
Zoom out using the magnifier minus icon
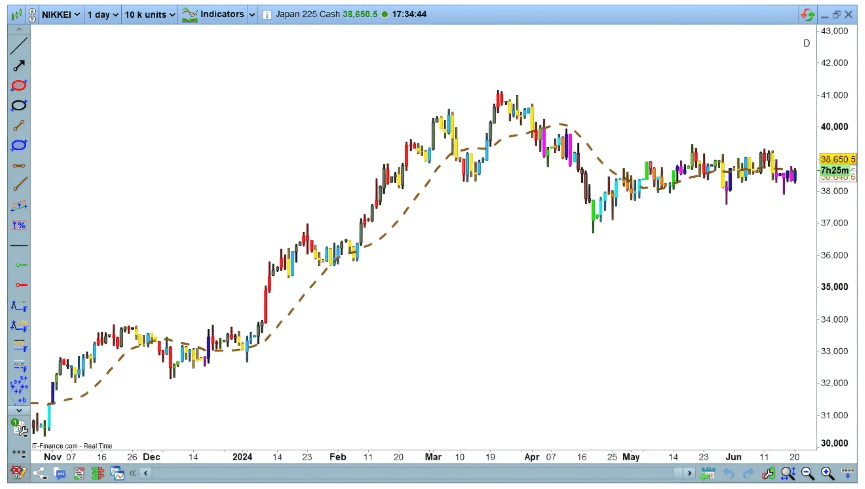(x=807, y=473)
